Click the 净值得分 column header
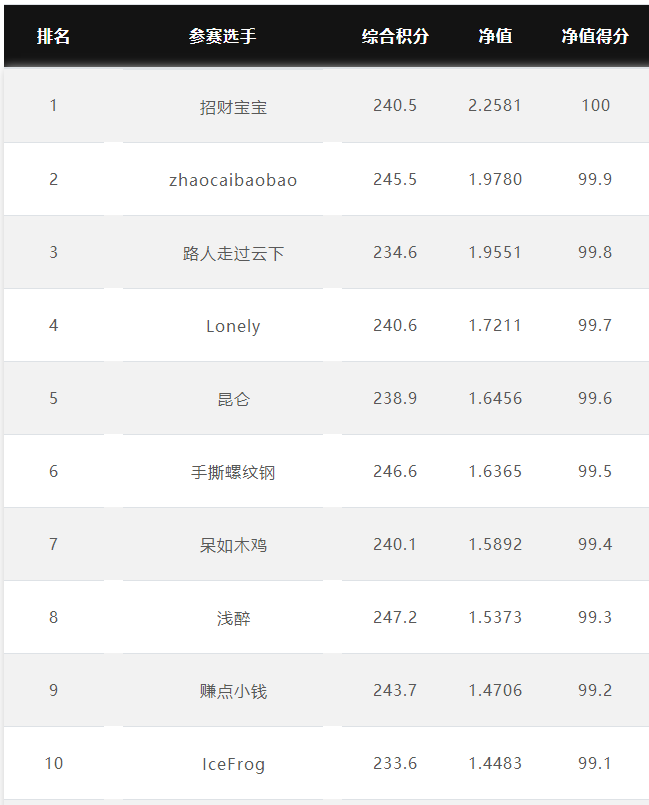Viewport: 649px width, 805px height. pyautogui.click(x=595, y=36)
